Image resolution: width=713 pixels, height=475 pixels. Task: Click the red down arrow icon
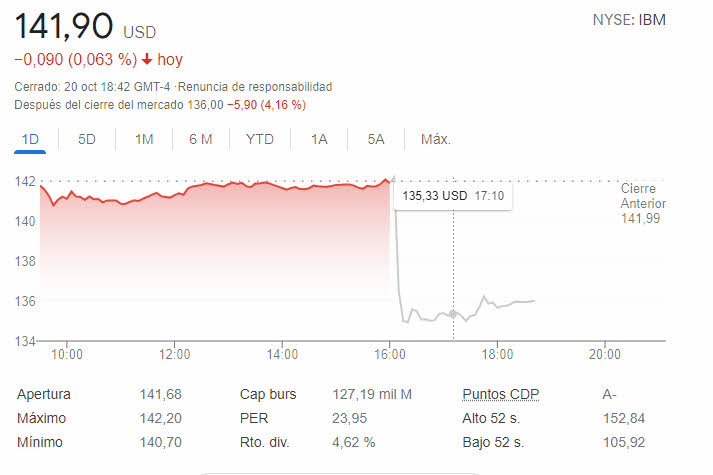(x=147, y=60)
